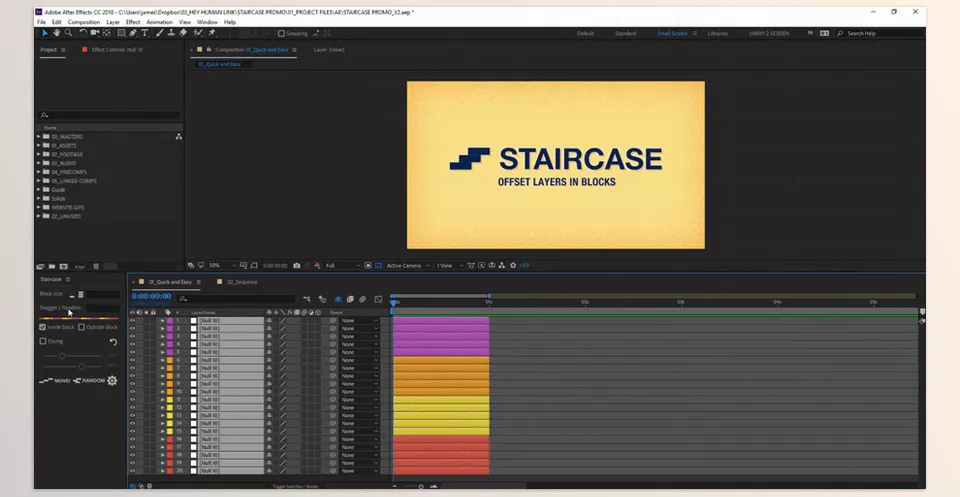The image size is (960, 497).
Task: Click the snapshot camera icon in viewer
Action: (x=297, y=266)
